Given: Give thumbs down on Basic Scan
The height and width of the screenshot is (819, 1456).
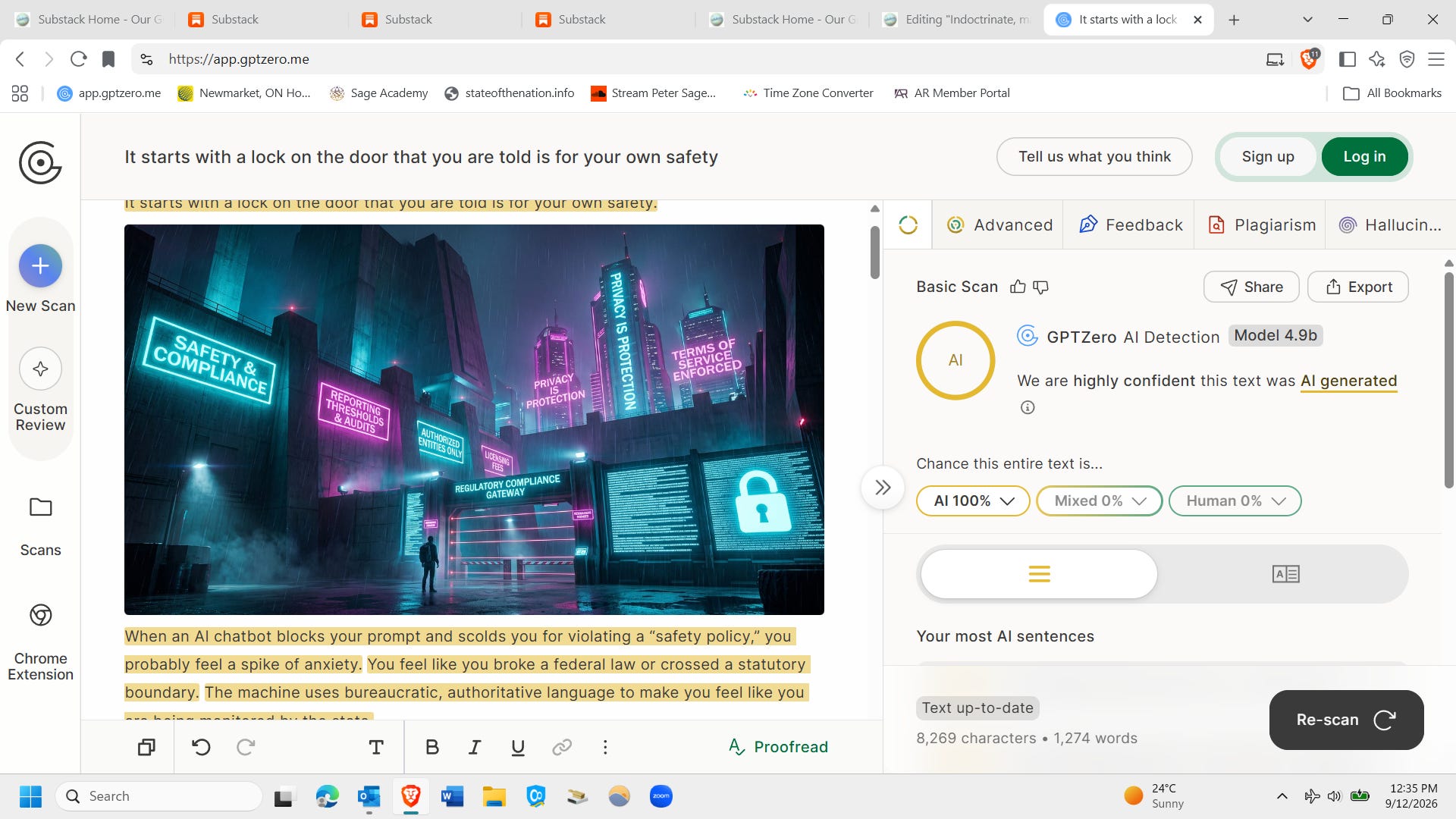Looking at the screenshot, I should click(1041, 287).
